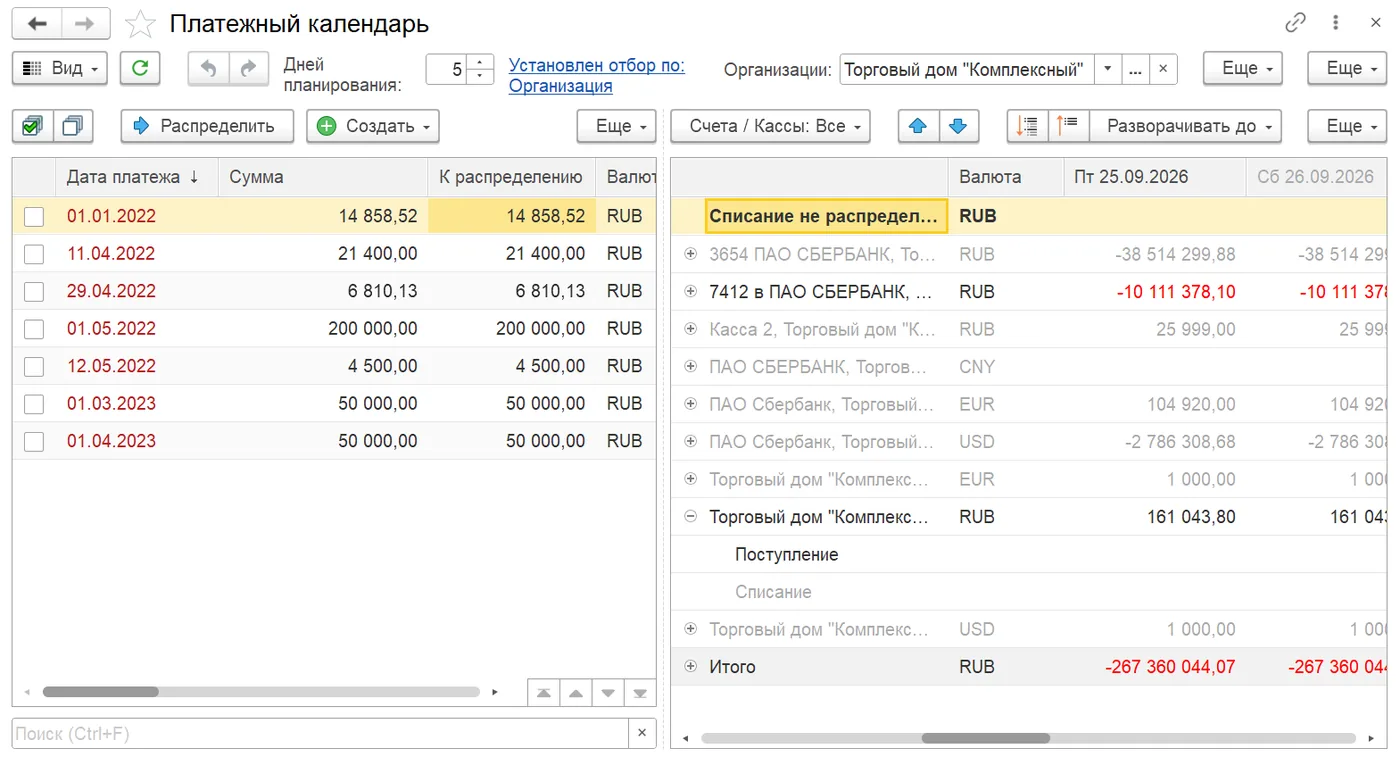Tick the checkbox for payment dated 29.04.2022
The image size is (1400, 757).
[34, 291]
